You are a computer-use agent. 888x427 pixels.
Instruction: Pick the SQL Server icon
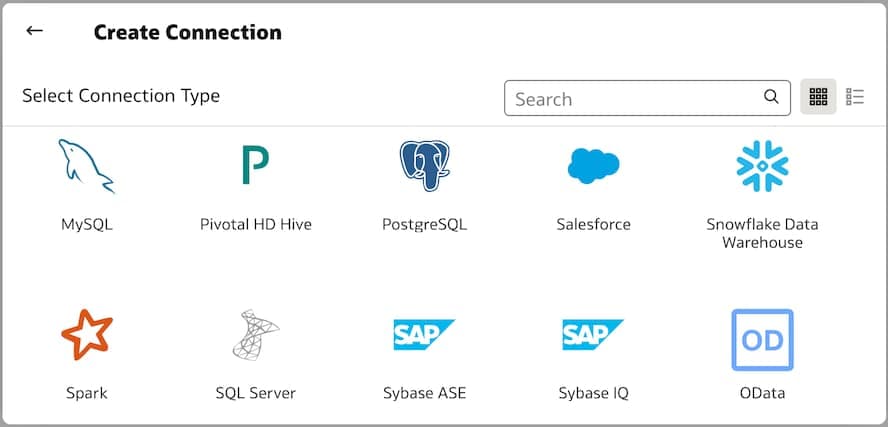click(255, 335)
